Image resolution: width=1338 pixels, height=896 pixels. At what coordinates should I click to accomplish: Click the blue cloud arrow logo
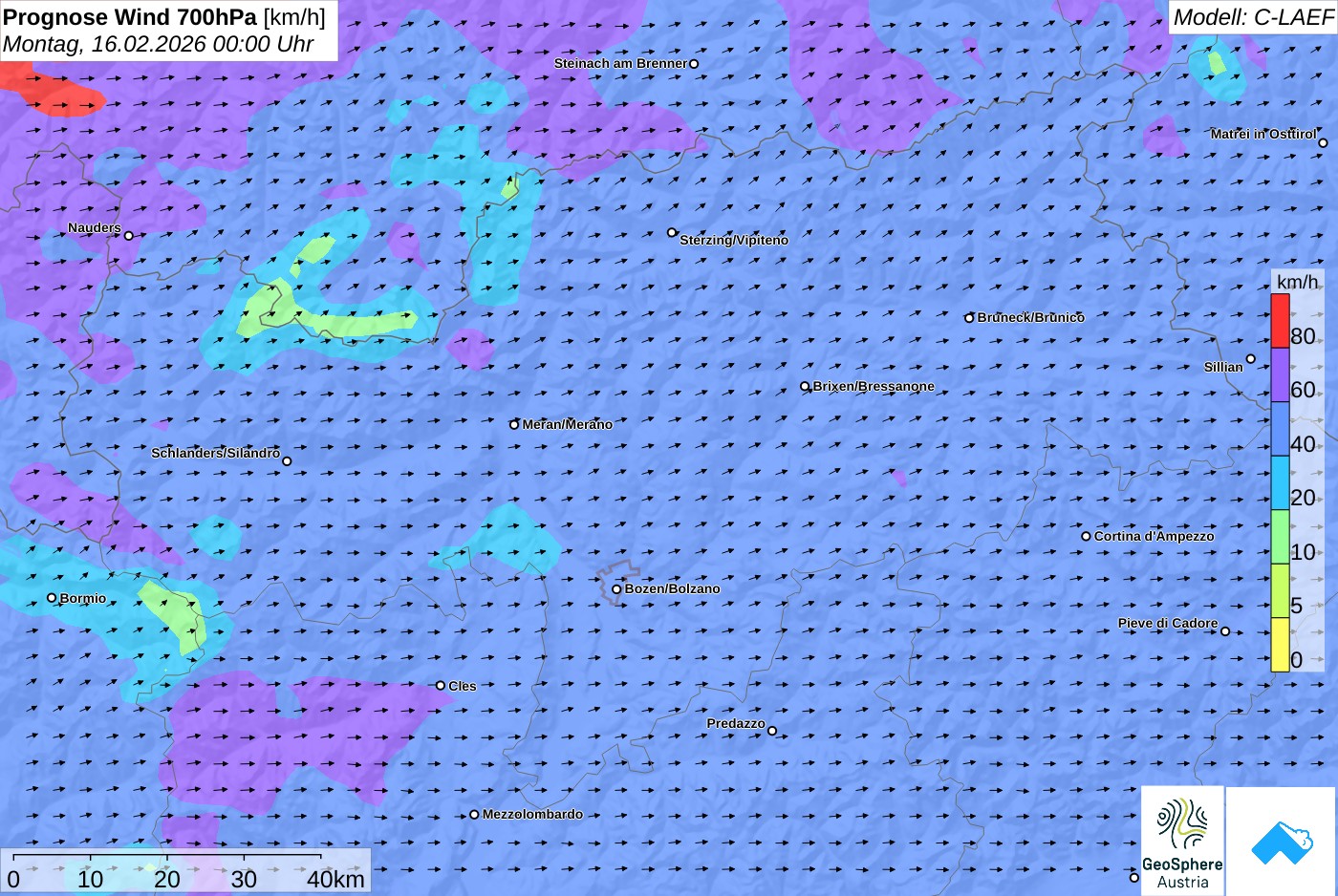[x=1282, y=843]
